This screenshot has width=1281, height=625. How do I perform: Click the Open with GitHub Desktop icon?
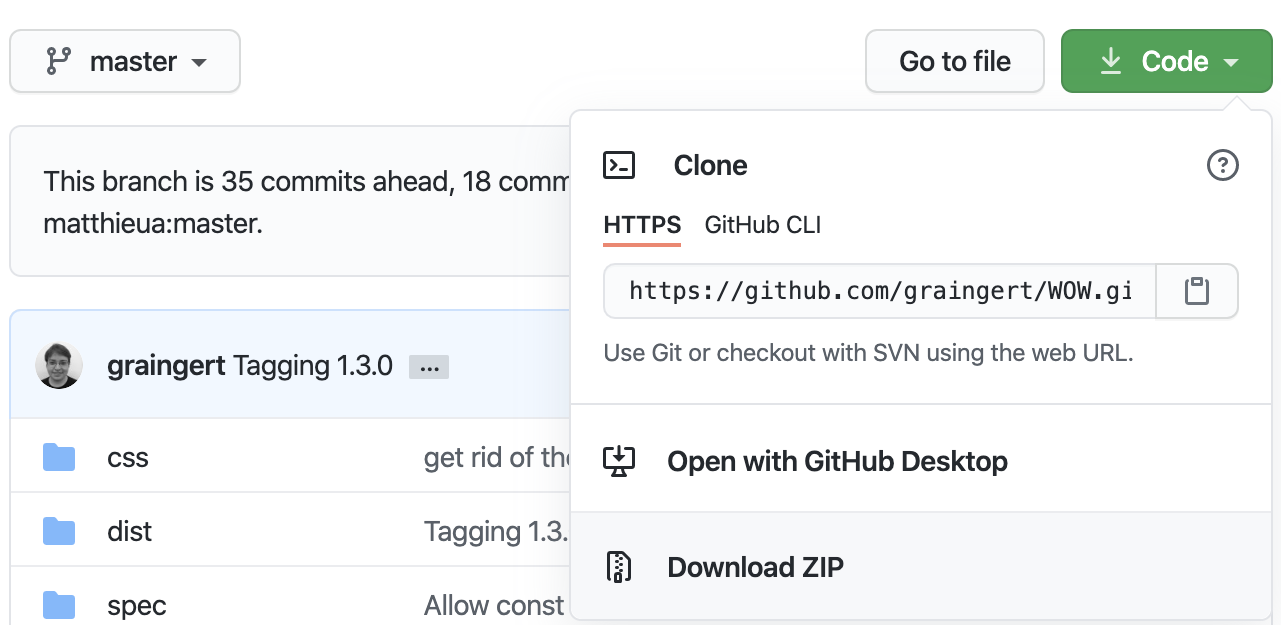620,461
